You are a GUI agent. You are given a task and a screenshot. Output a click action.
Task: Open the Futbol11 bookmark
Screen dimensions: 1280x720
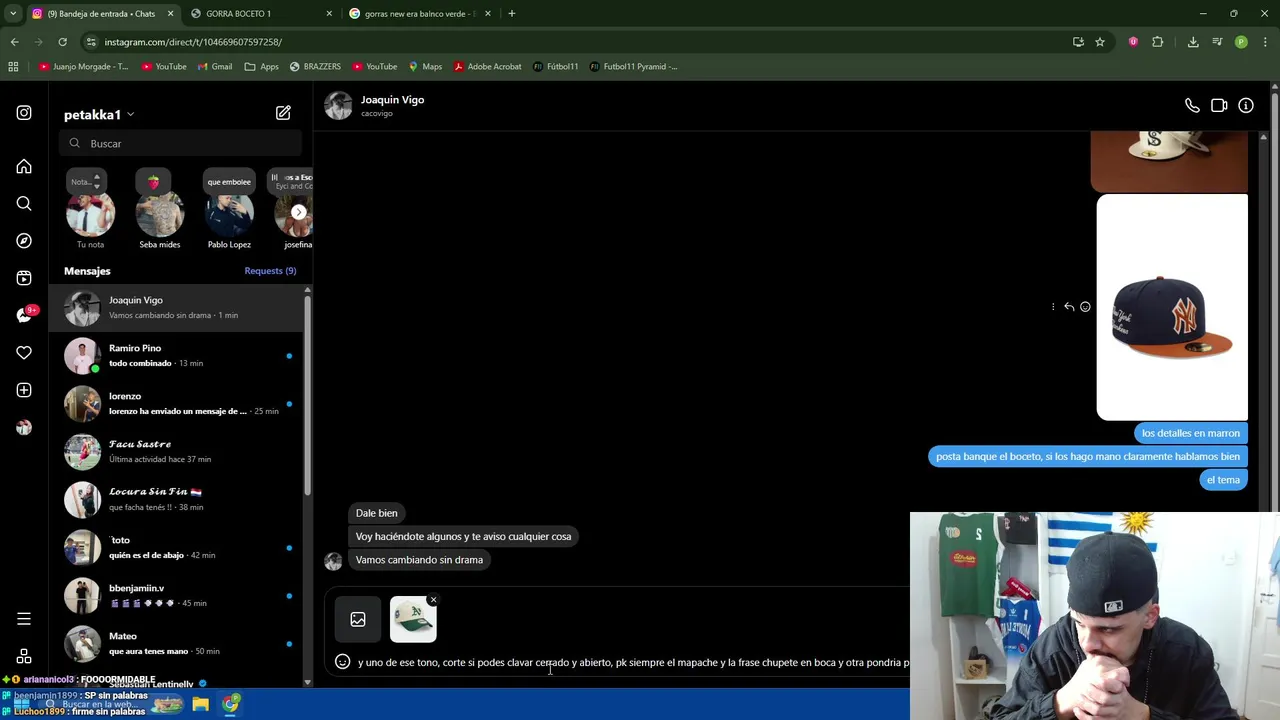pyautogui.click(x=555, y=66)
